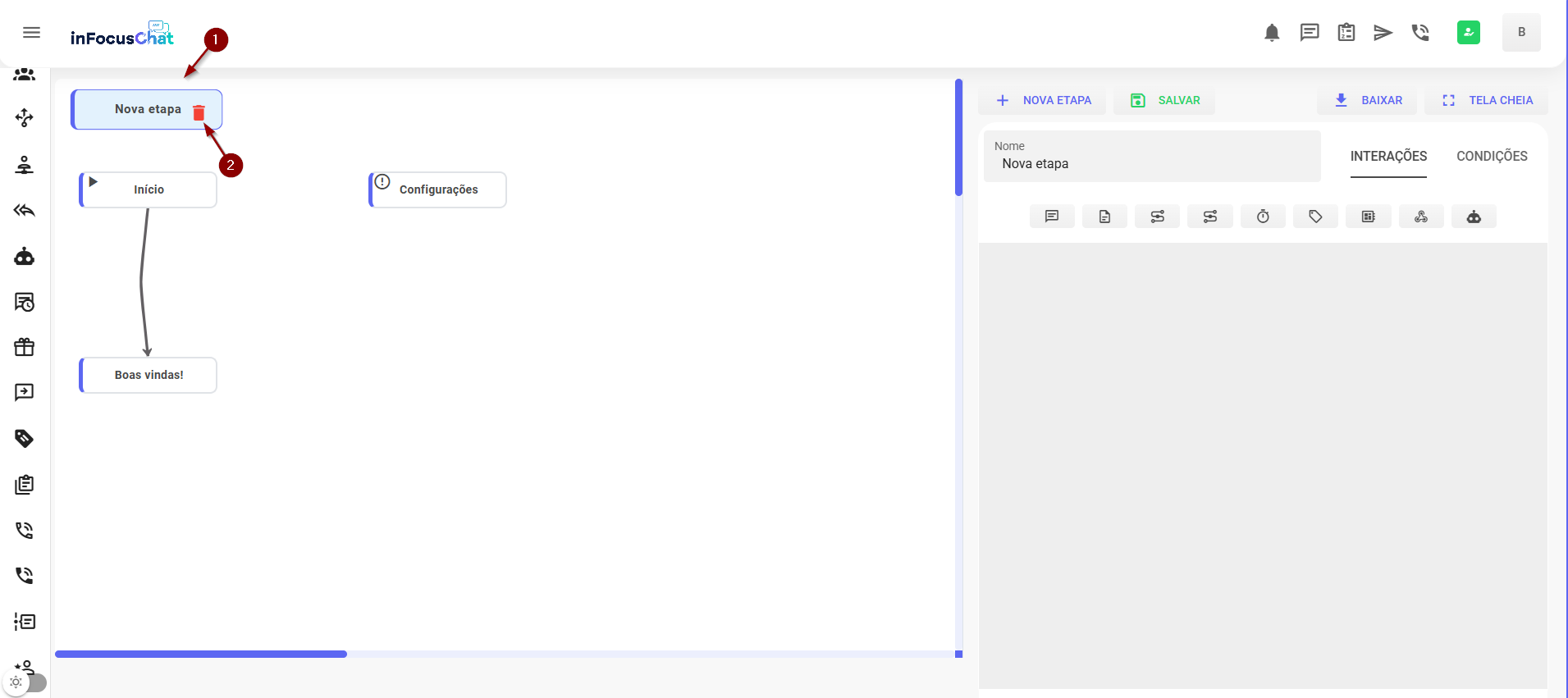Expand the hamburger navigation menu
The width and height of the screenshot is (1568, 698).
[32, 33]
